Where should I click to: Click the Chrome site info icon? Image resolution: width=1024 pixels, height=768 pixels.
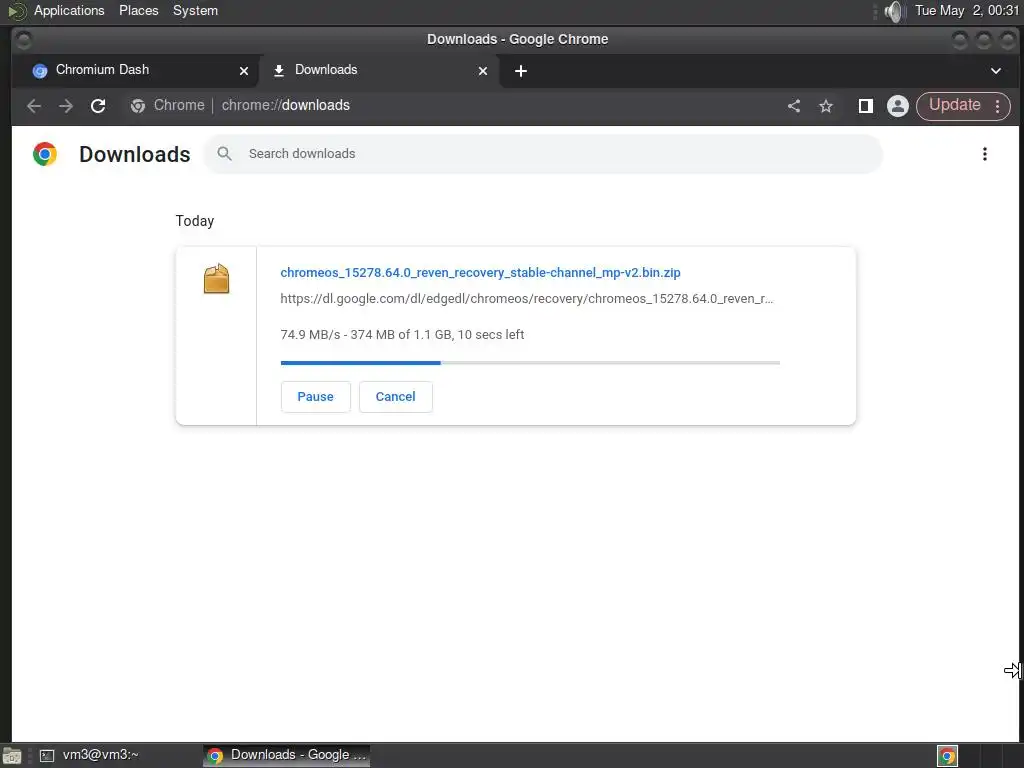click(138, 106)
